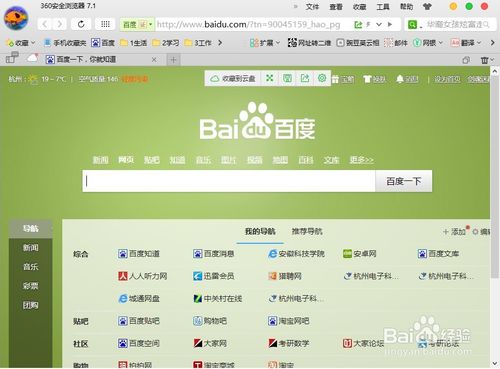Select the 我的导航 tab
This screenshot has width=500, height=369.
point(260,231)
